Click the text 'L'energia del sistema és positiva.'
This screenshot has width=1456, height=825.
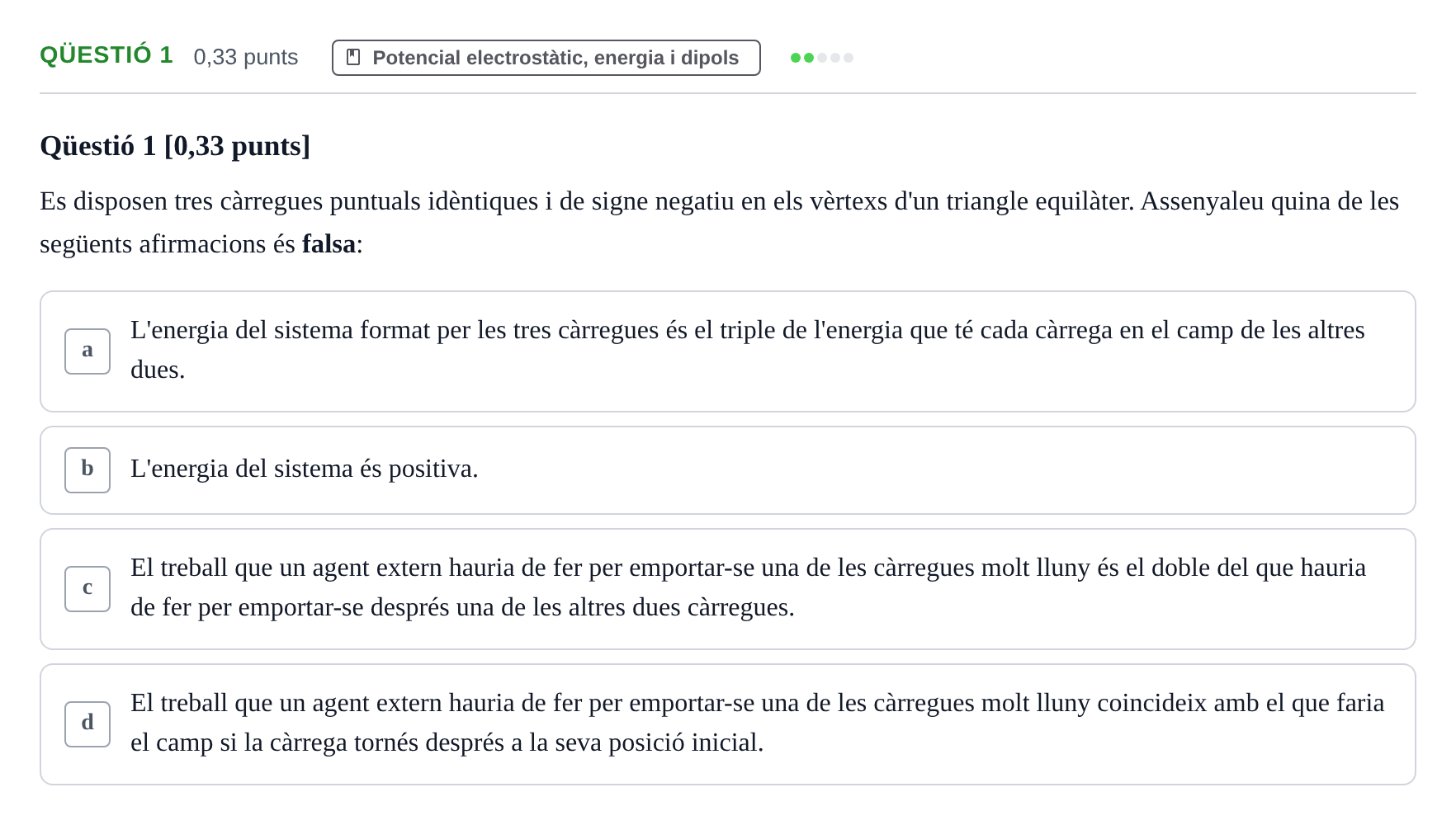click(305, 469)
